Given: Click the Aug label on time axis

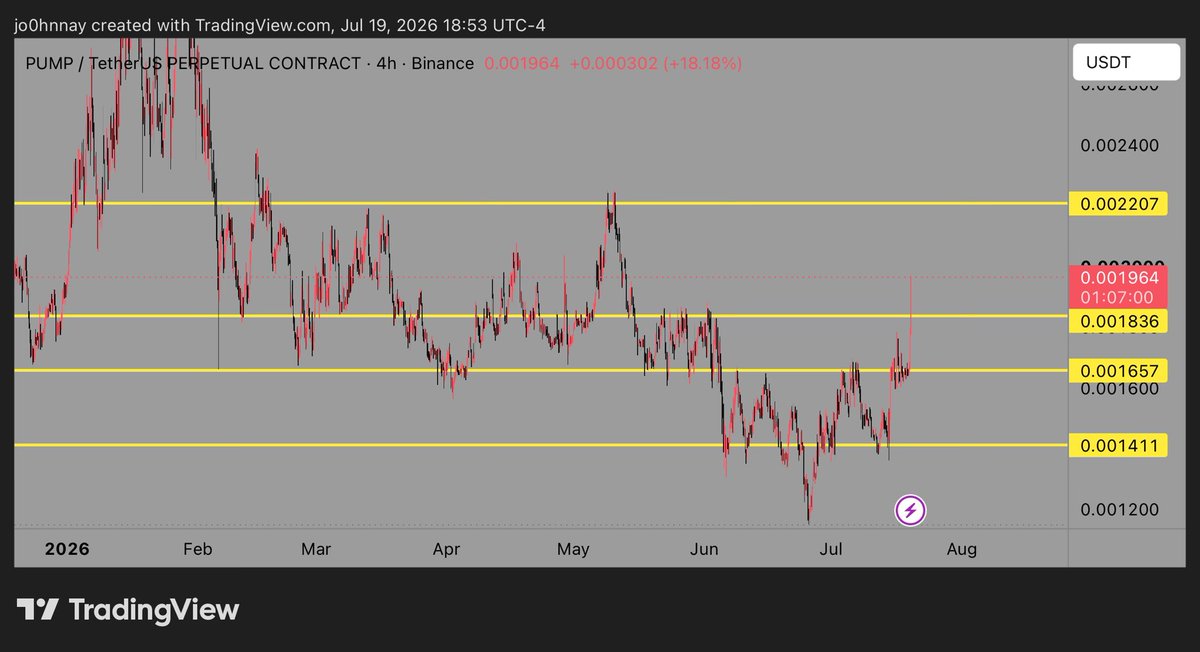Looking at the screenshot, I should 962,549.
